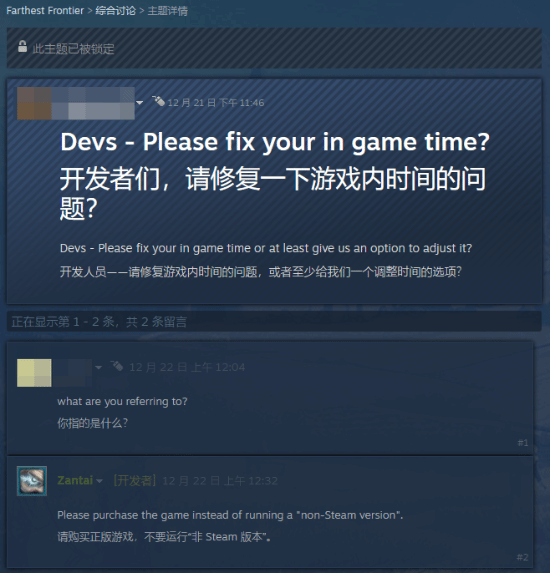Open Zantai's avatar picture
550x573 pixels.
tap(32, 481)
